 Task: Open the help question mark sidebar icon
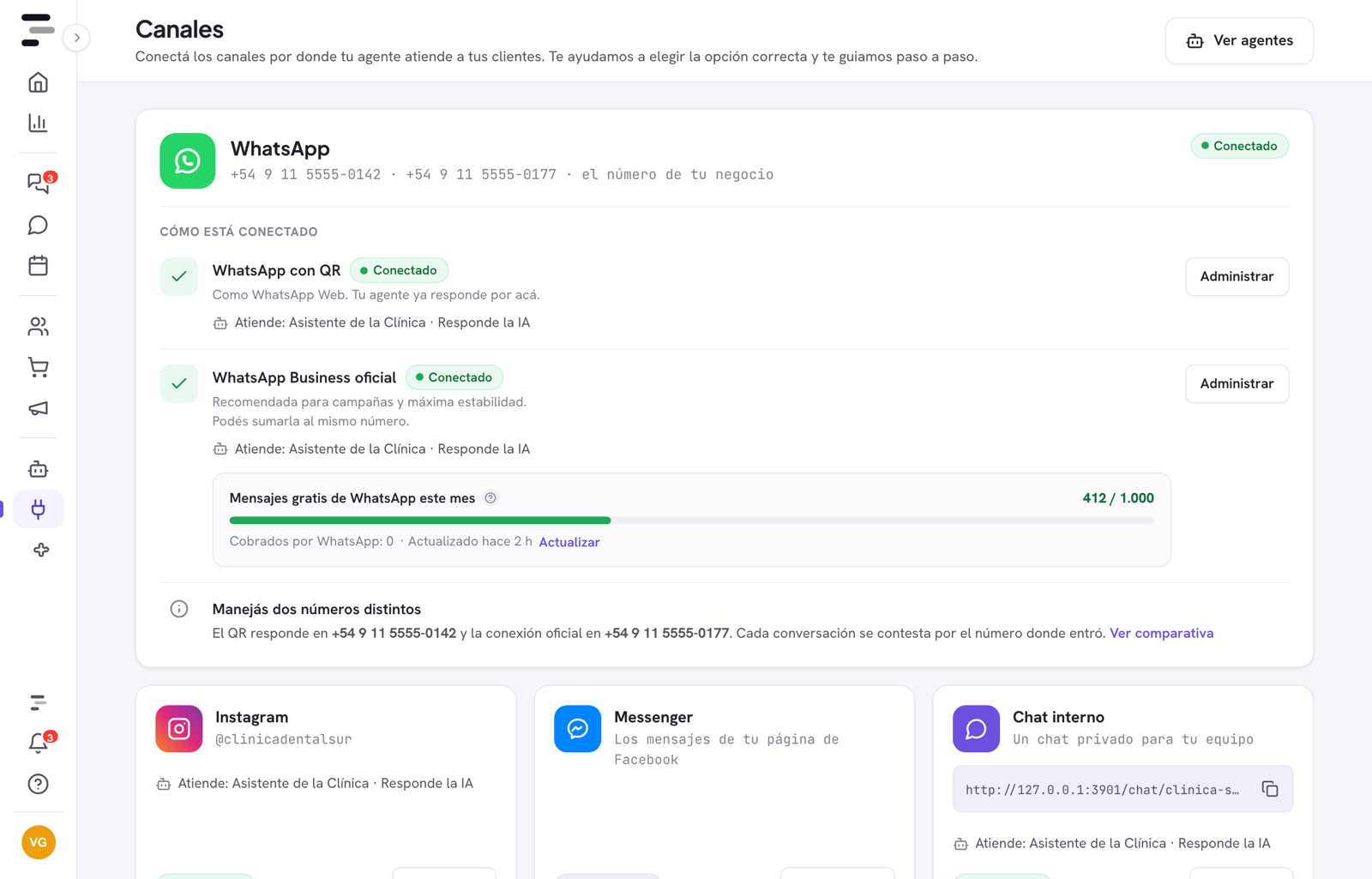(38, 784)
